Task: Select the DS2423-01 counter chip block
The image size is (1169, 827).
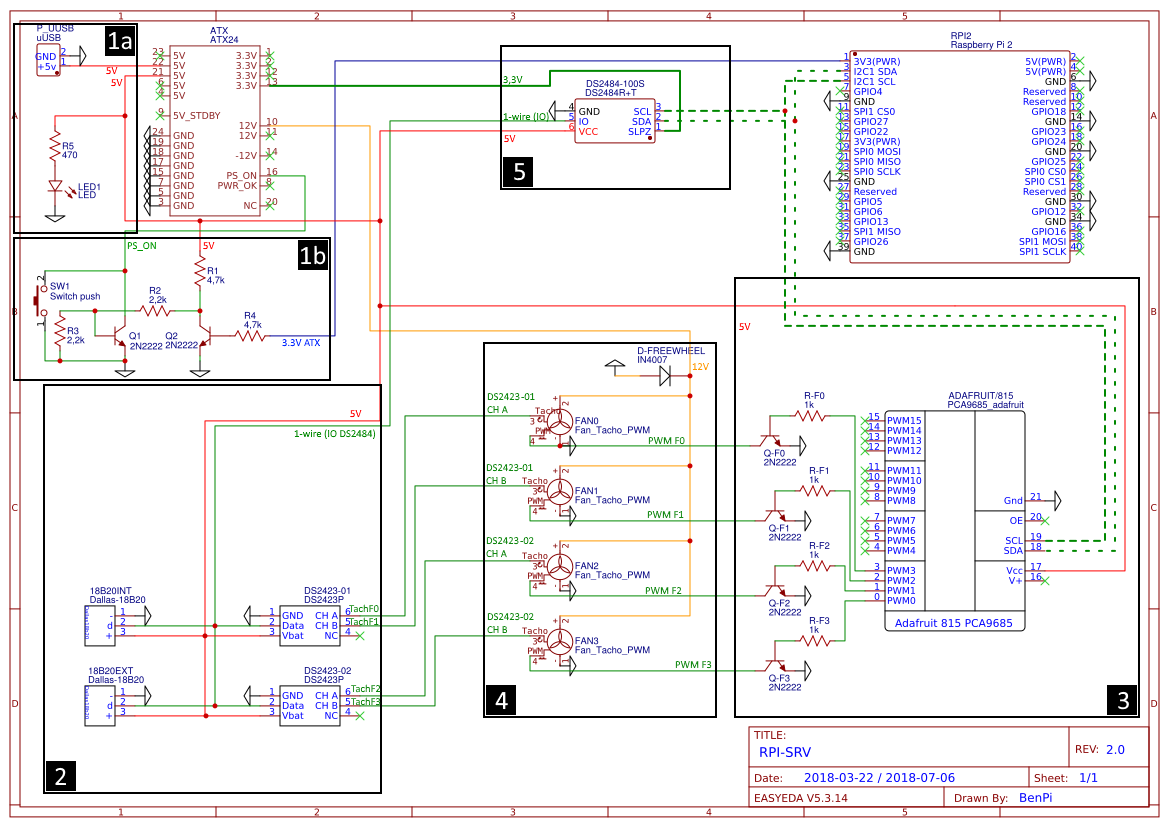Action: pyautogui.click(x=310, y=623)
